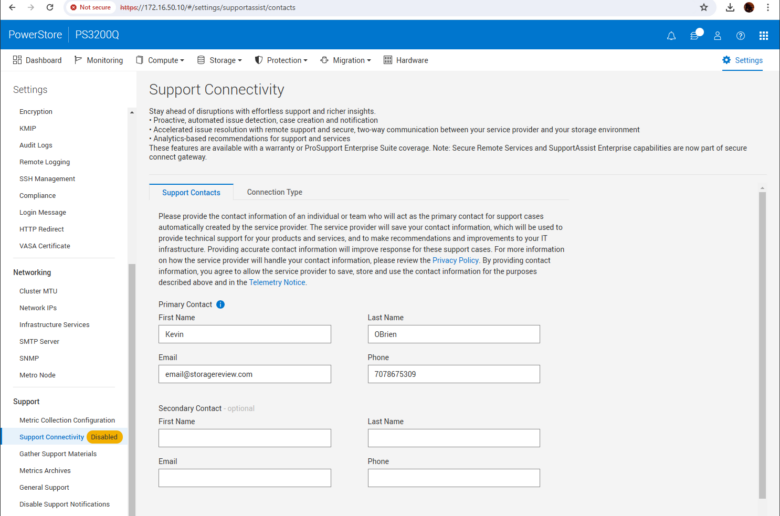Expand the Storage dropdown menu
This screenshot has height=516, width=780.
219,60
